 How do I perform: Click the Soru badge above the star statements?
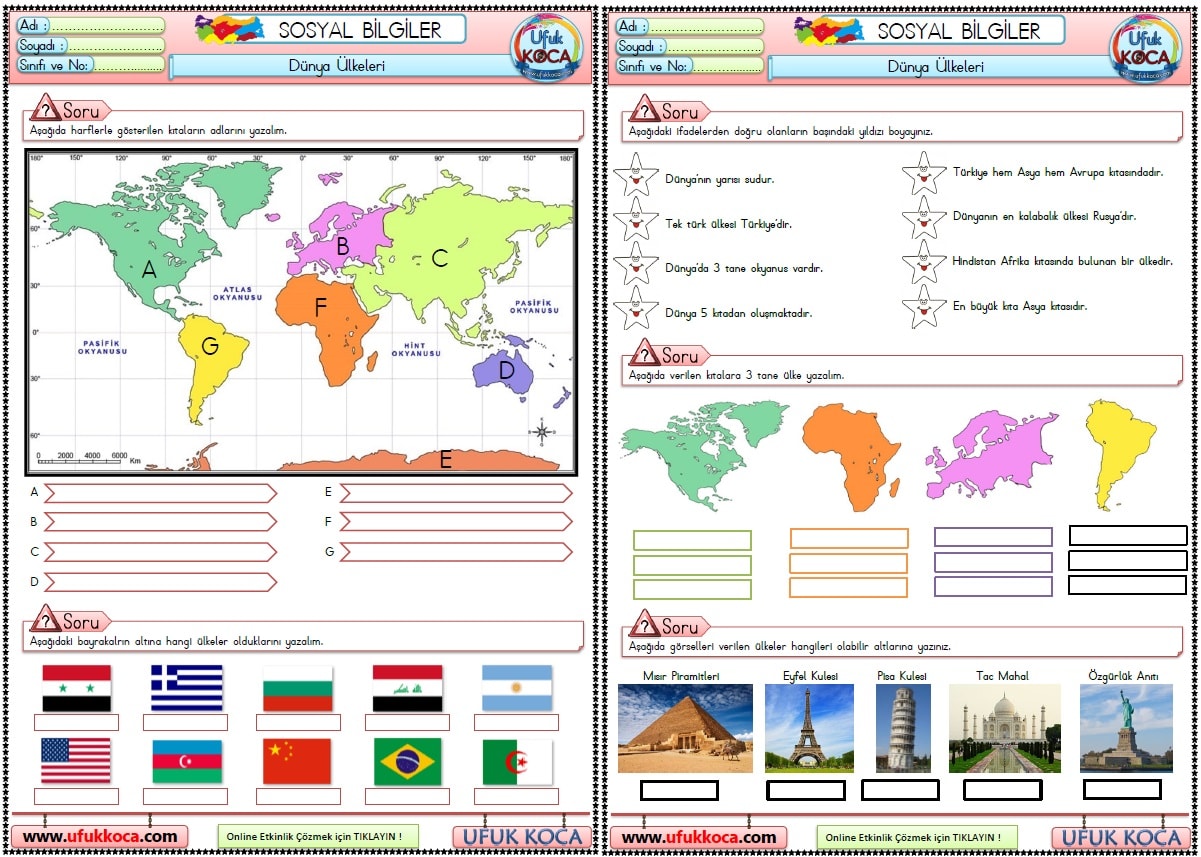tap(669, 109)
